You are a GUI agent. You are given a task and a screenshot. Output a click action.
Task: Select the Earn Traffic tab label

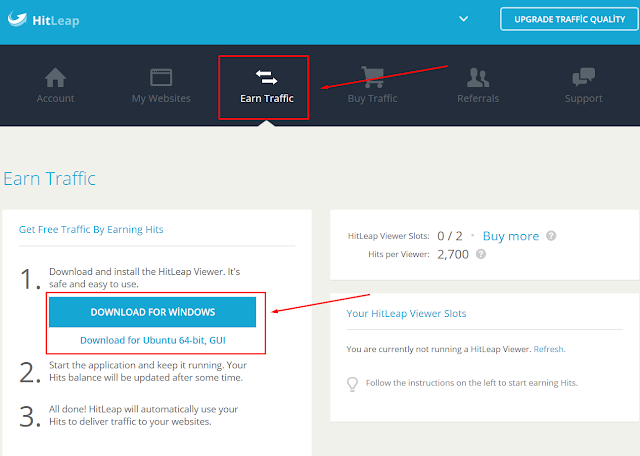click(x=267, y=98)
